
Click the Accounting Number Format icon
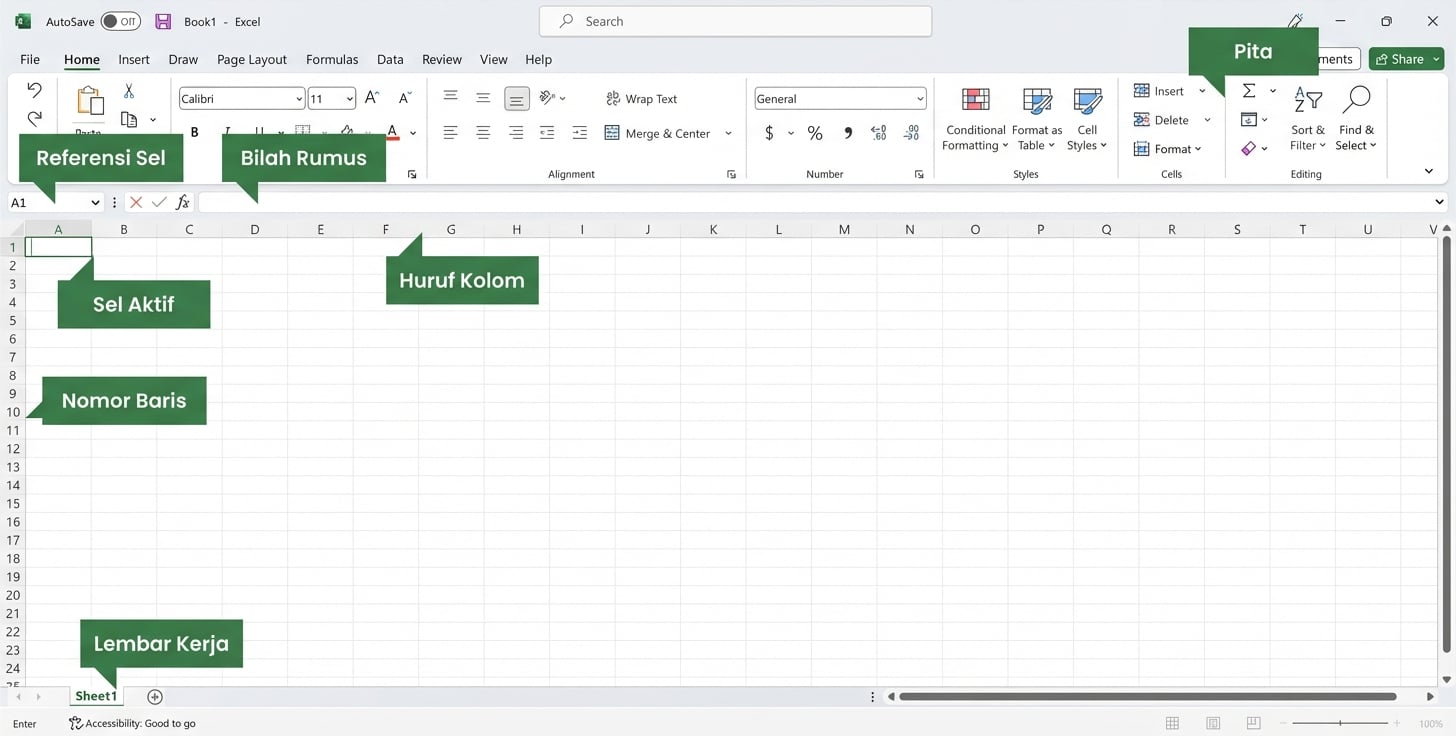[x=768, y=131]
